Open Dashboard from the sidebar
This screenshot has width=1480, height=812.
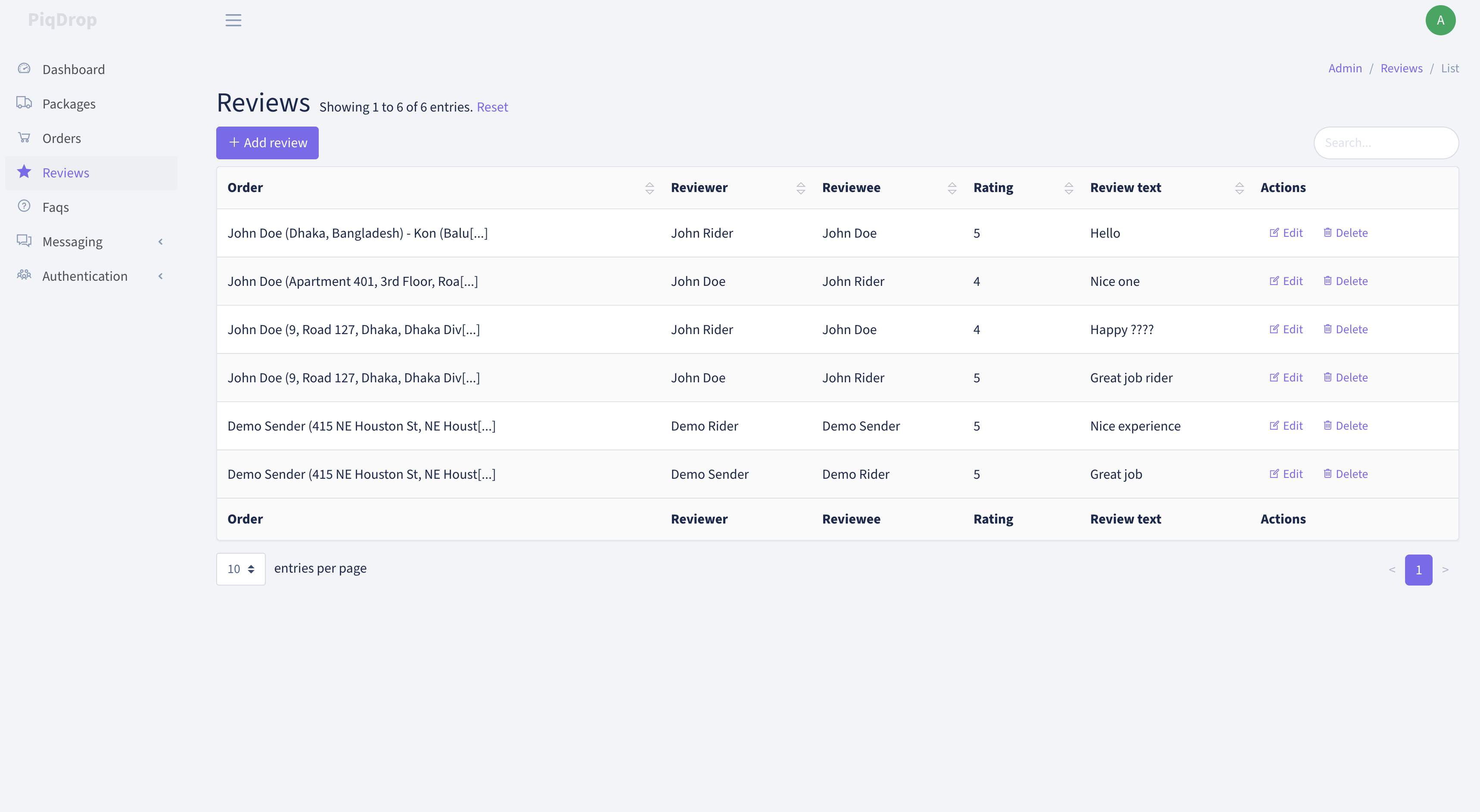91,69
